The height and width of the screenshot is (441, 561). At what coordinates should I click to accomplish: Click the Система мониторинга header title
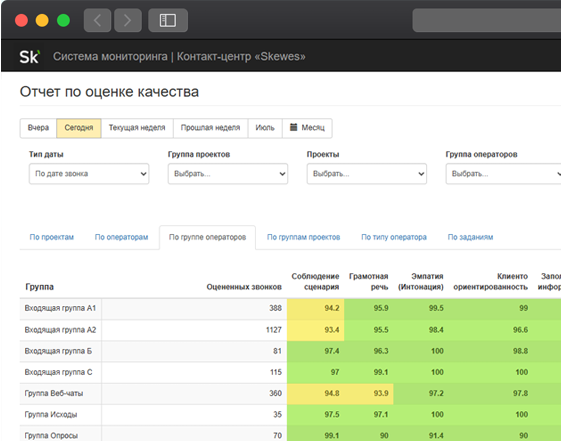point(179,57)
